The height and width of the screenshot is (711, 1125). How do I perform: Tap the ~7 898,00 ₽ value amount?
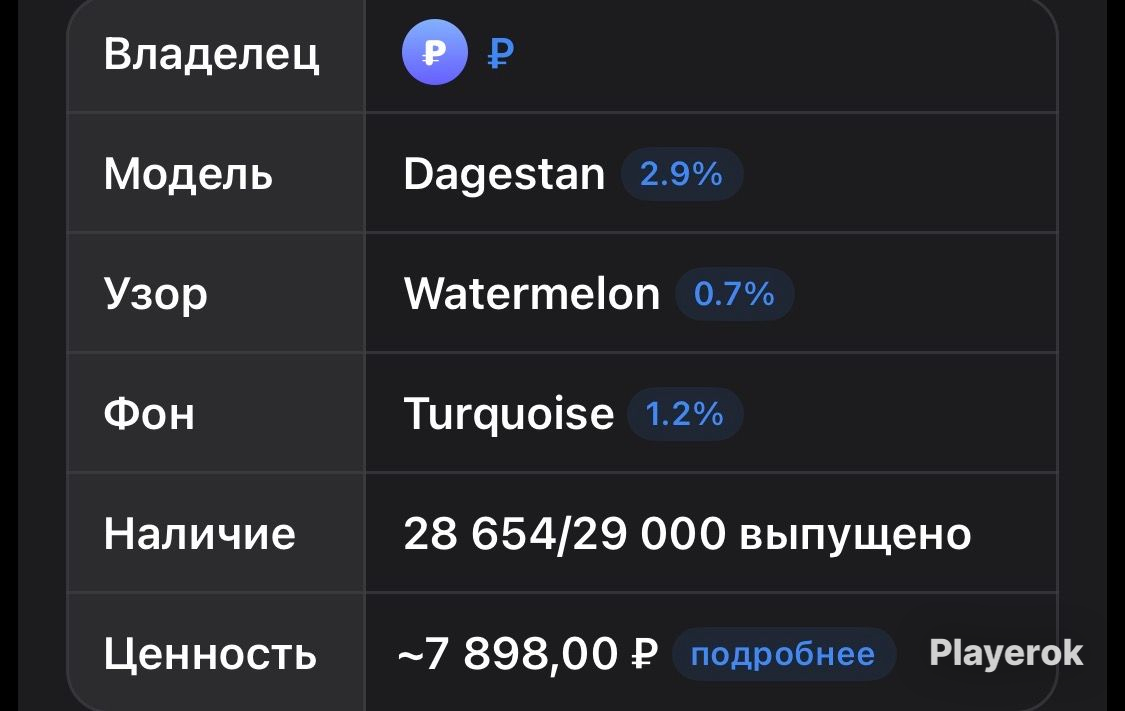coord(527,654)
